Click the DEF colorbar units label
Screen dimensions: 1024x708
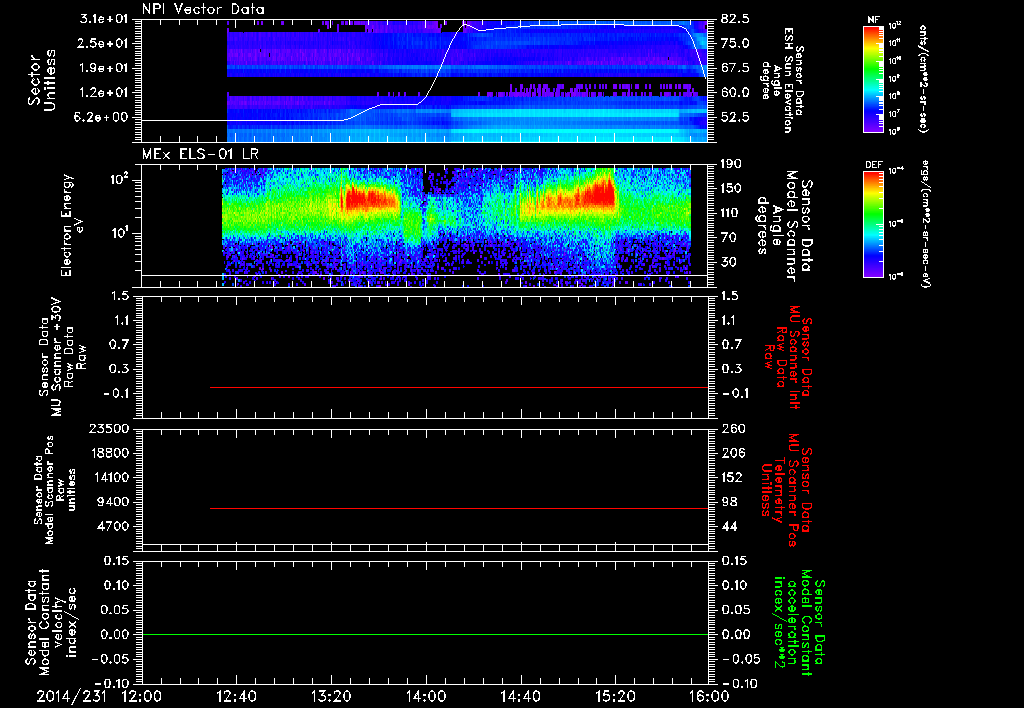coord(925,224)
